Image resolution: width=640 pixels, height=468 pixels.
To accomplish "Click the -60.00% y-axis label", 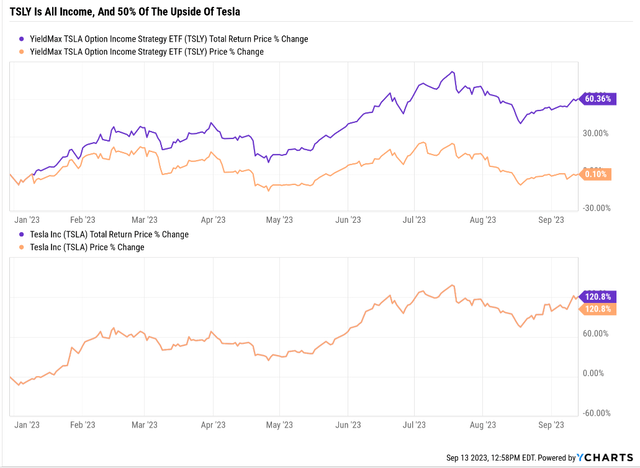I will 595,412.
